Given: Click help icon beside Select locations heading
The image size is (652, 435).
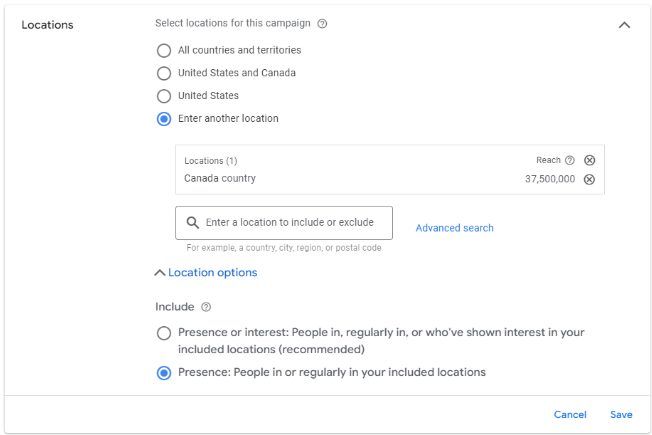Looking at the screenshot, I should (x=322, y=24).
